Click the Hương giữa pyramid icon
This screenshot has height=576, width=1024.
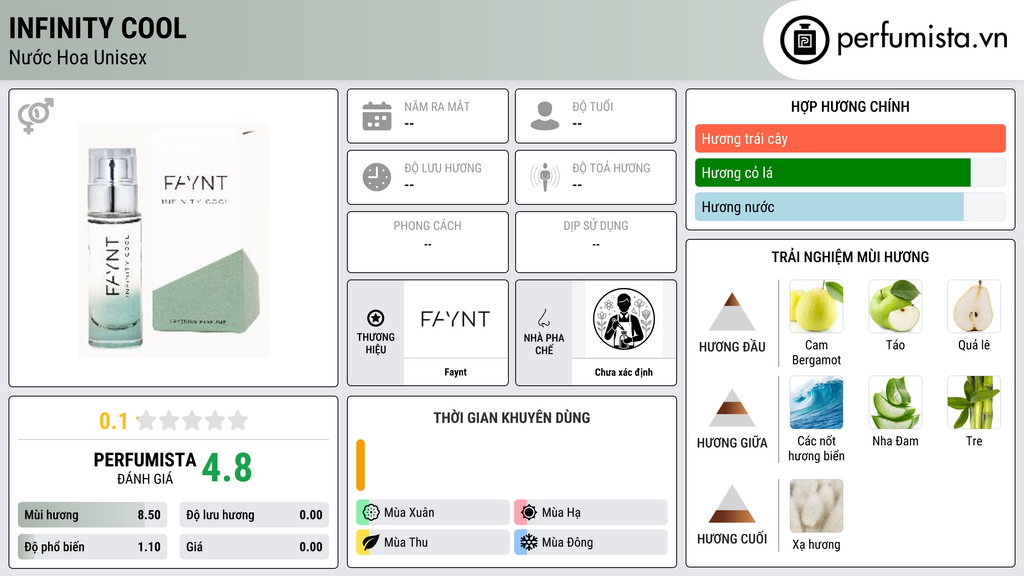[732, 408]
